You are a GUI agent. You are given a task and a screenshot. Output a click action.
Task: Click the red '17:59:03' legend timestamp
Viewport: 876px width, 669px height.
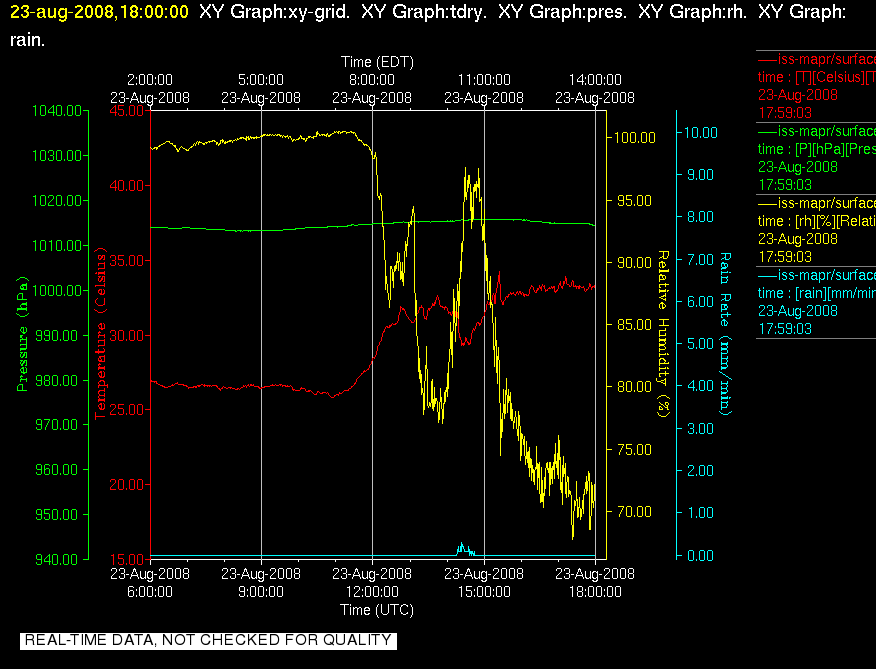tap(785, 113)
